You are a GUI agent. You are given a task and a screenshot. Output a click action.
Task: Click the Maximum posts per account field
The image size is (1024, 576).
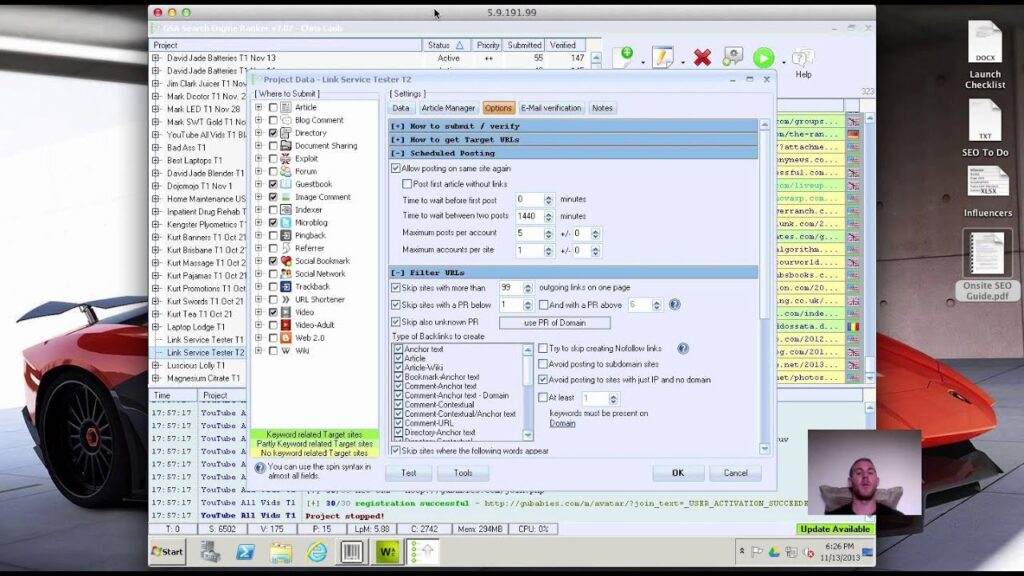[530, 233]
